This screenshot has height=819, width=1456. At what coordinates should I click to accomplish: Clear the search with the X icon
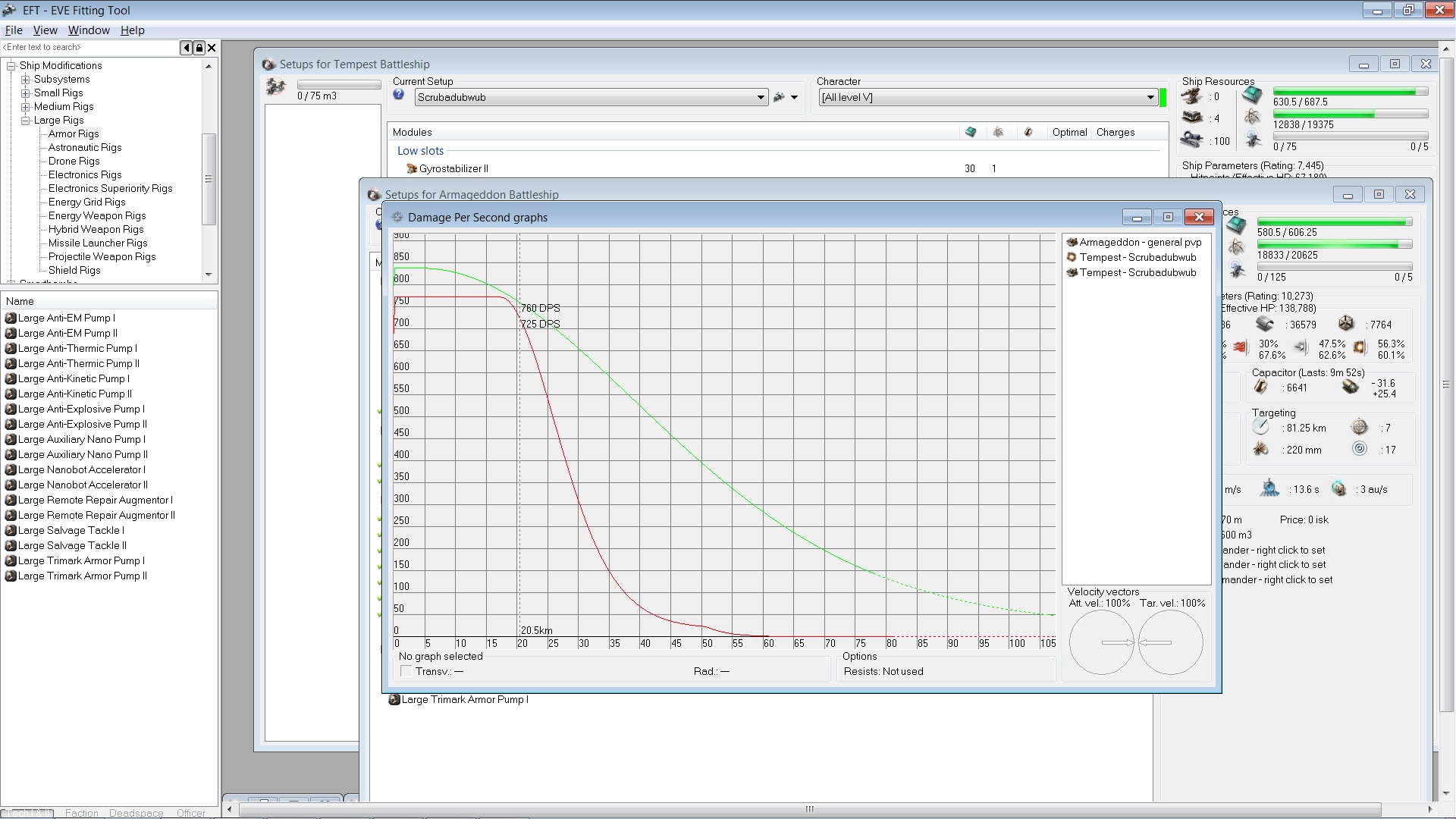click(212, 48)
